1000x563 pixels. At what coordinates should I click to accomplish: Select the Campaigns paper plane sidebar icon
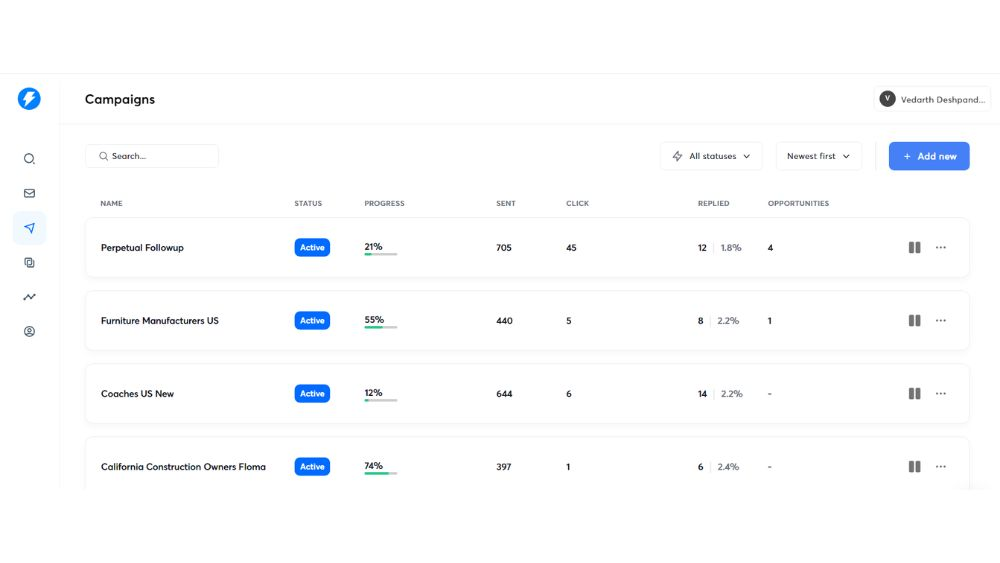click(29, 228)
